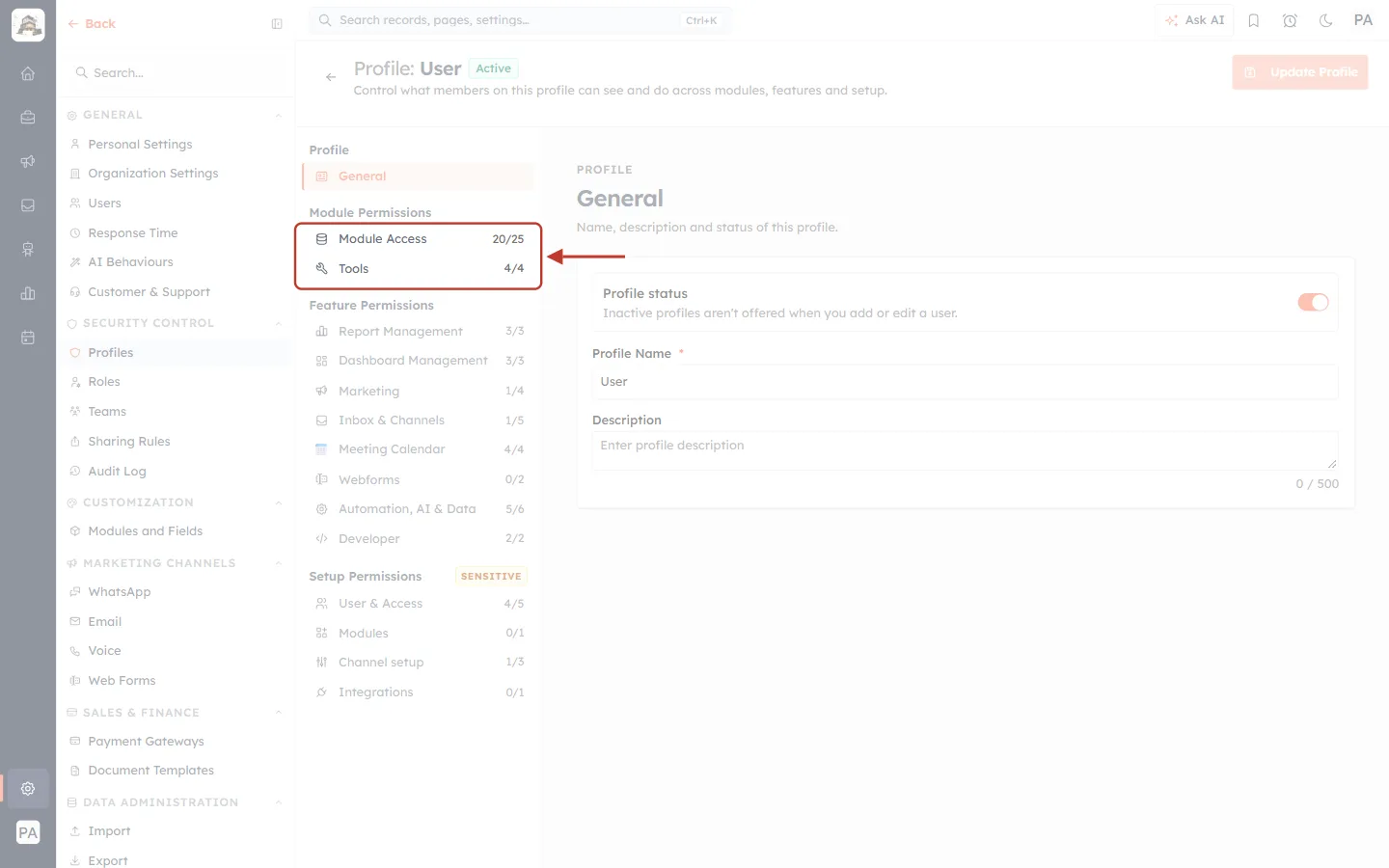Focus the settings sidebar Search field
1389x868 pixels.
[176, 73]
